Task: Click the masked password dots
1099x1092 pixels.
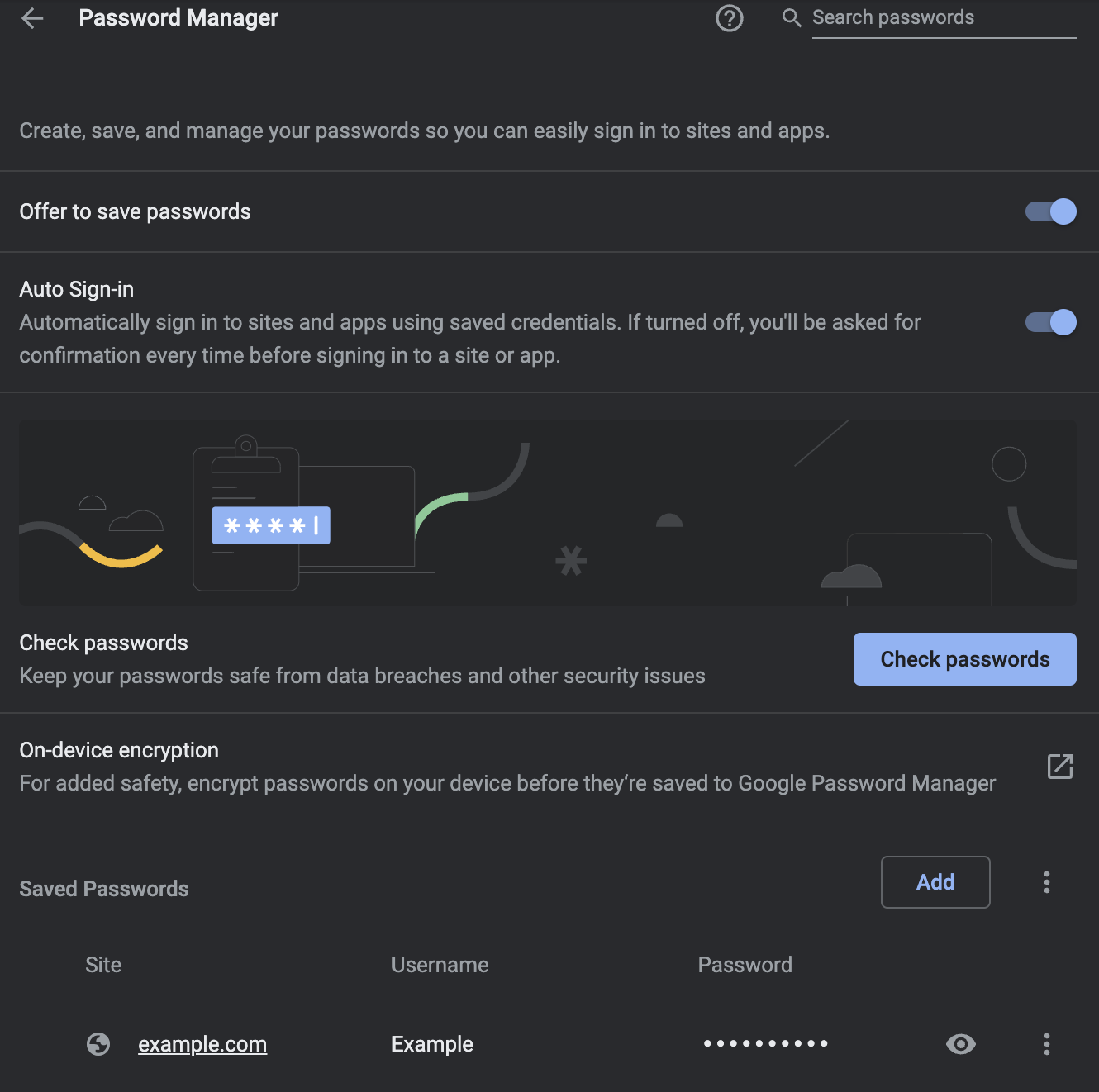Action: point(765,1044)
